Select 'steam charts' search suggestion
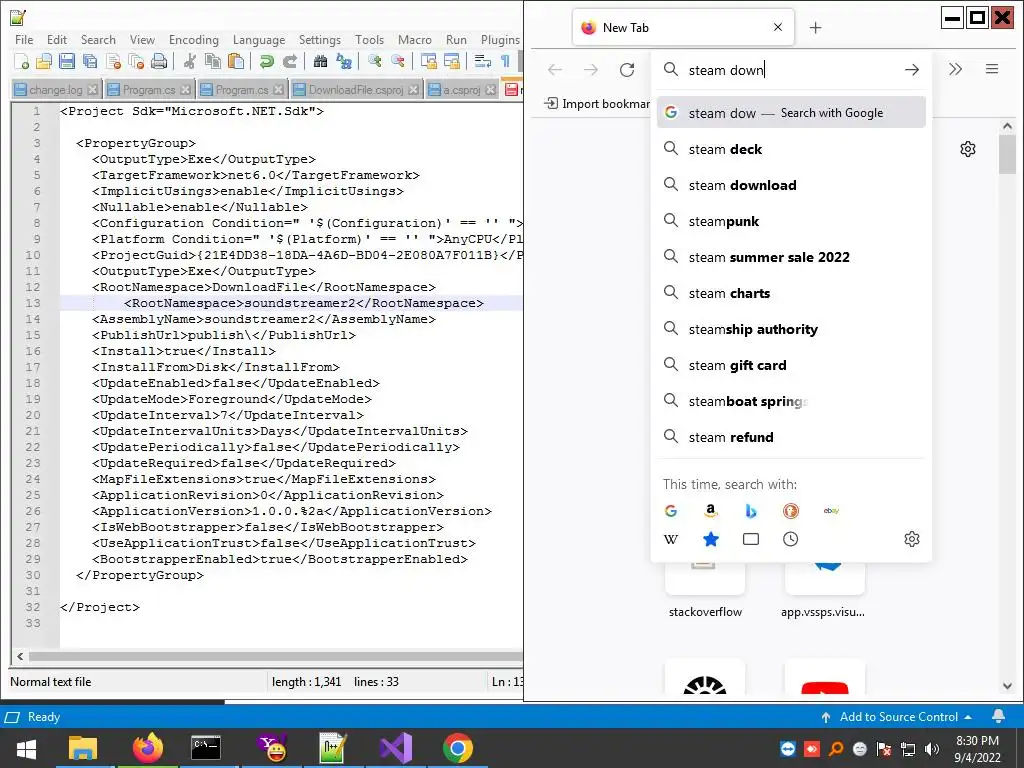Viewport: 1024px width, 768px height. point(791,293)
